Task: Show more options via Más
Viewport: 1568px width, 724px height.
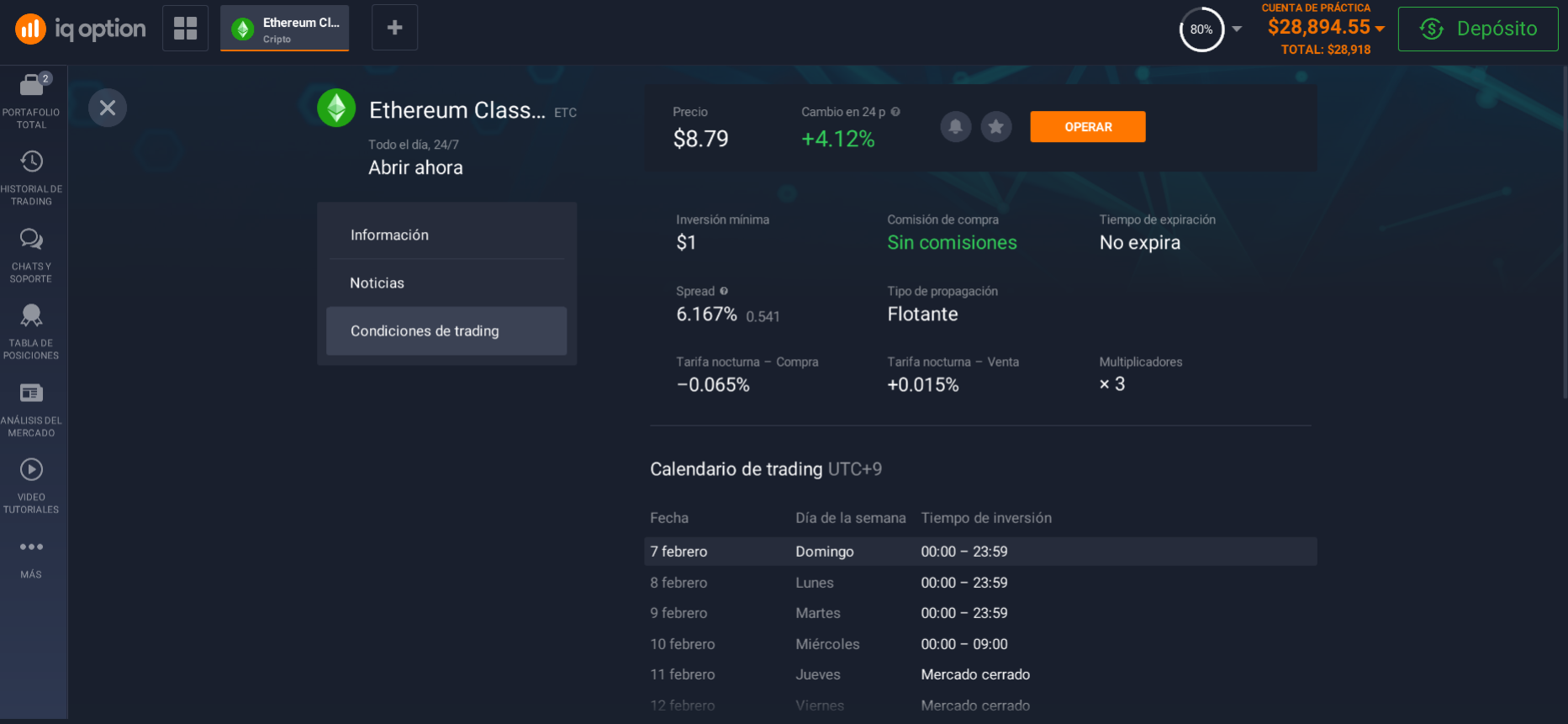Action: [31, 558]
